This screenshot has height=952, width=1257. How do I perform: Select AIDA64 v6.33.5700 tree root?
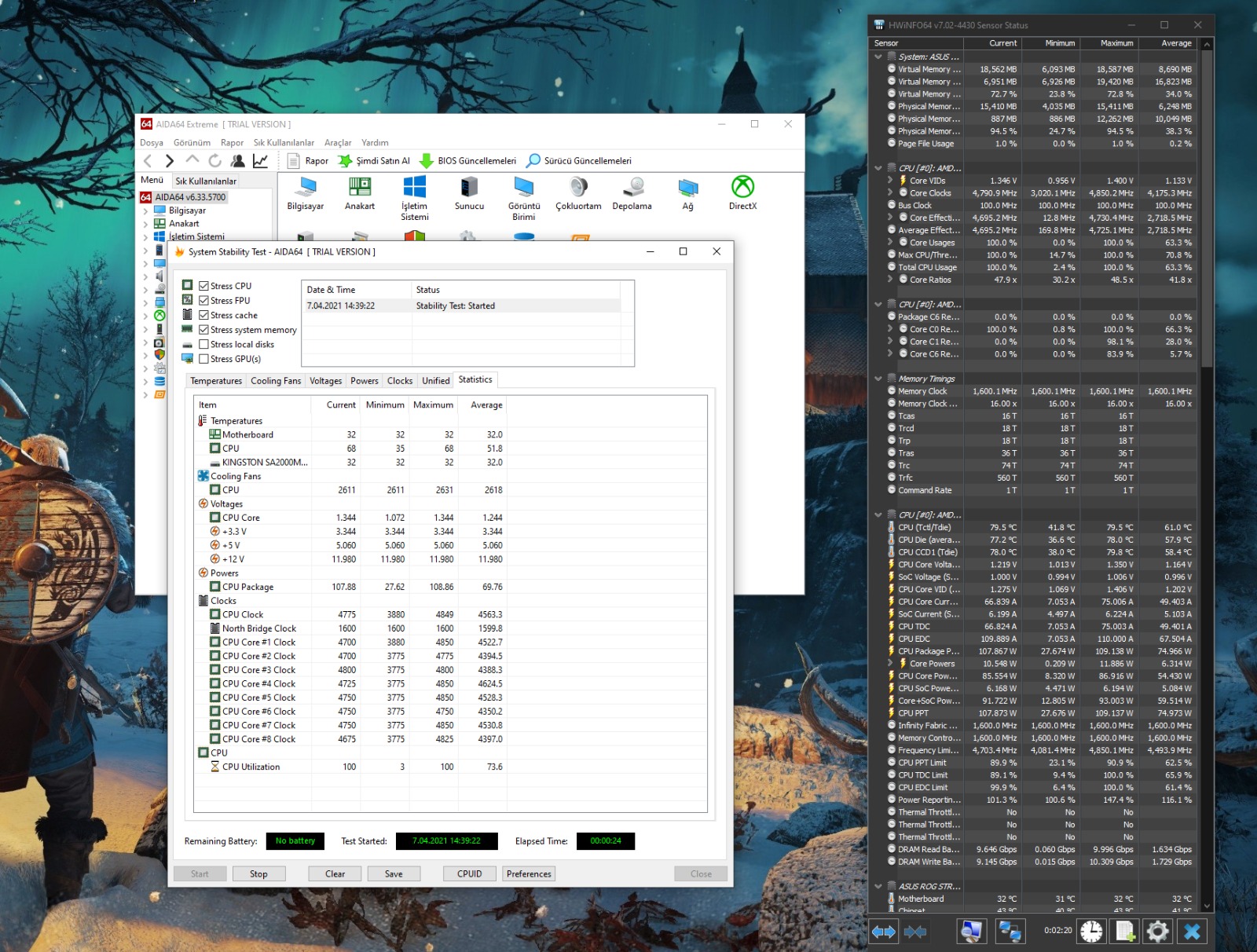[190, 197]
